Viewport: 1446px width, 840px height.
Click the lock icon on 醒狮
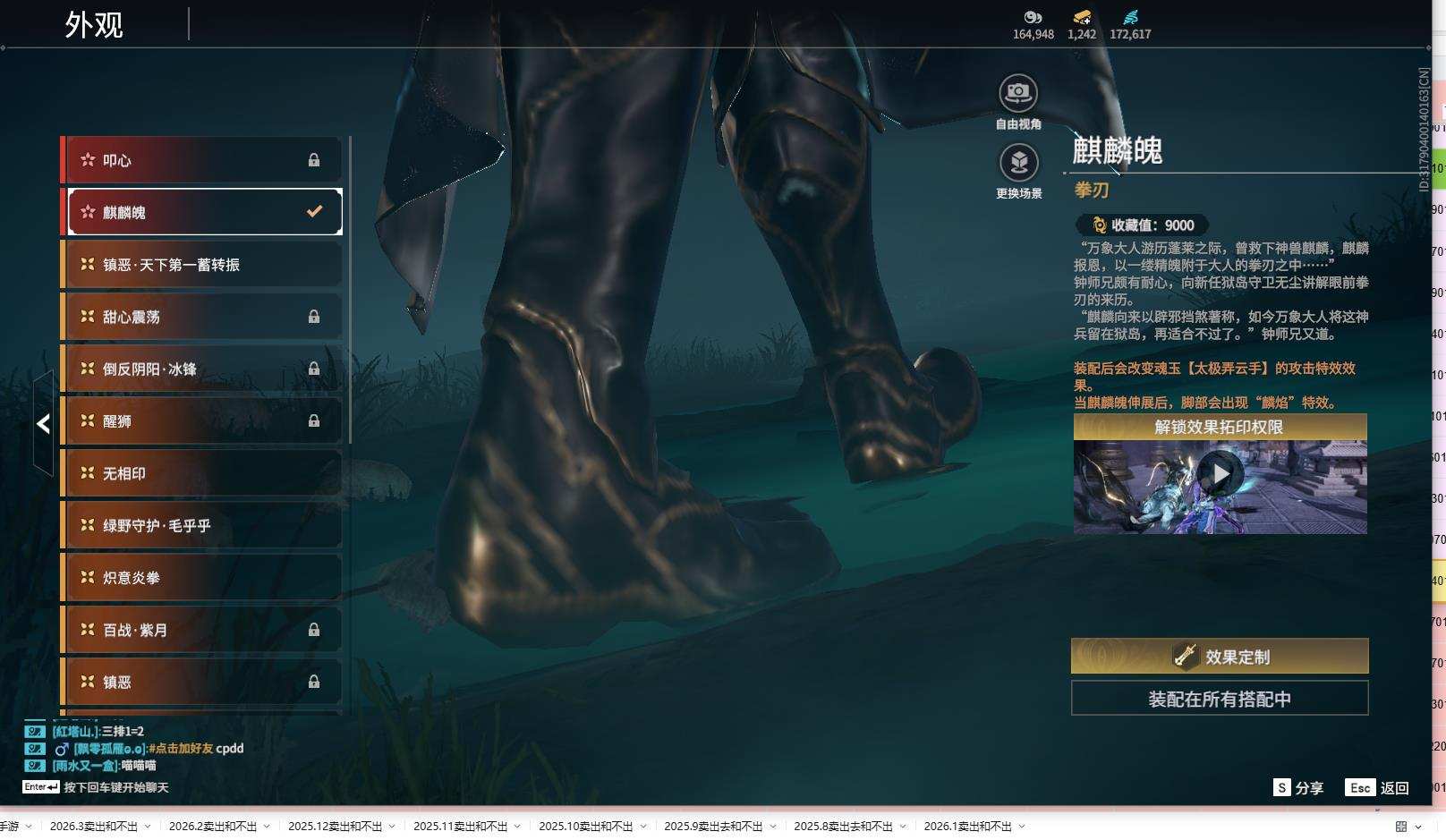[314, 420]
